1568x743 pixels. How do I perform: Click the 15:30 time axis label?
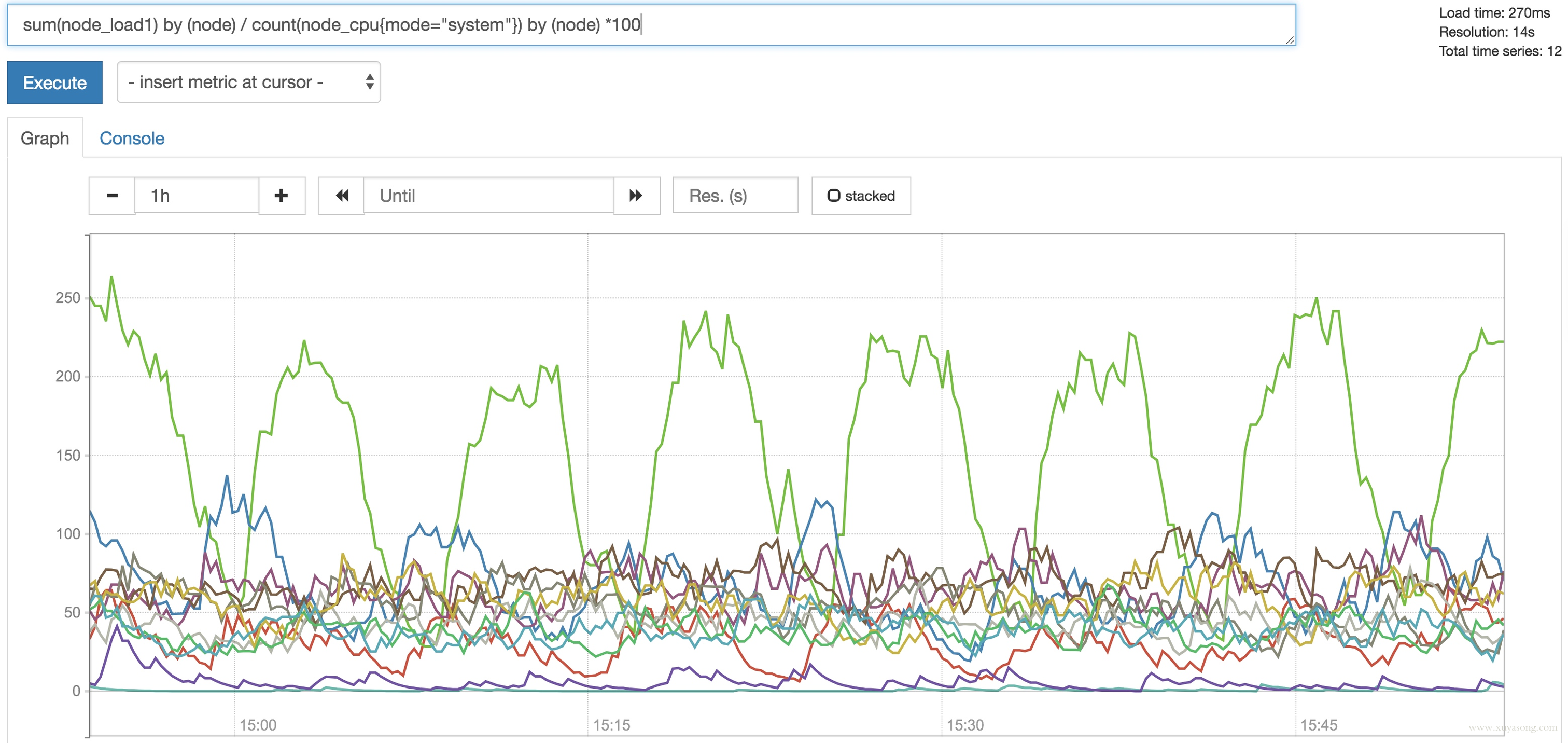point(965,725)
